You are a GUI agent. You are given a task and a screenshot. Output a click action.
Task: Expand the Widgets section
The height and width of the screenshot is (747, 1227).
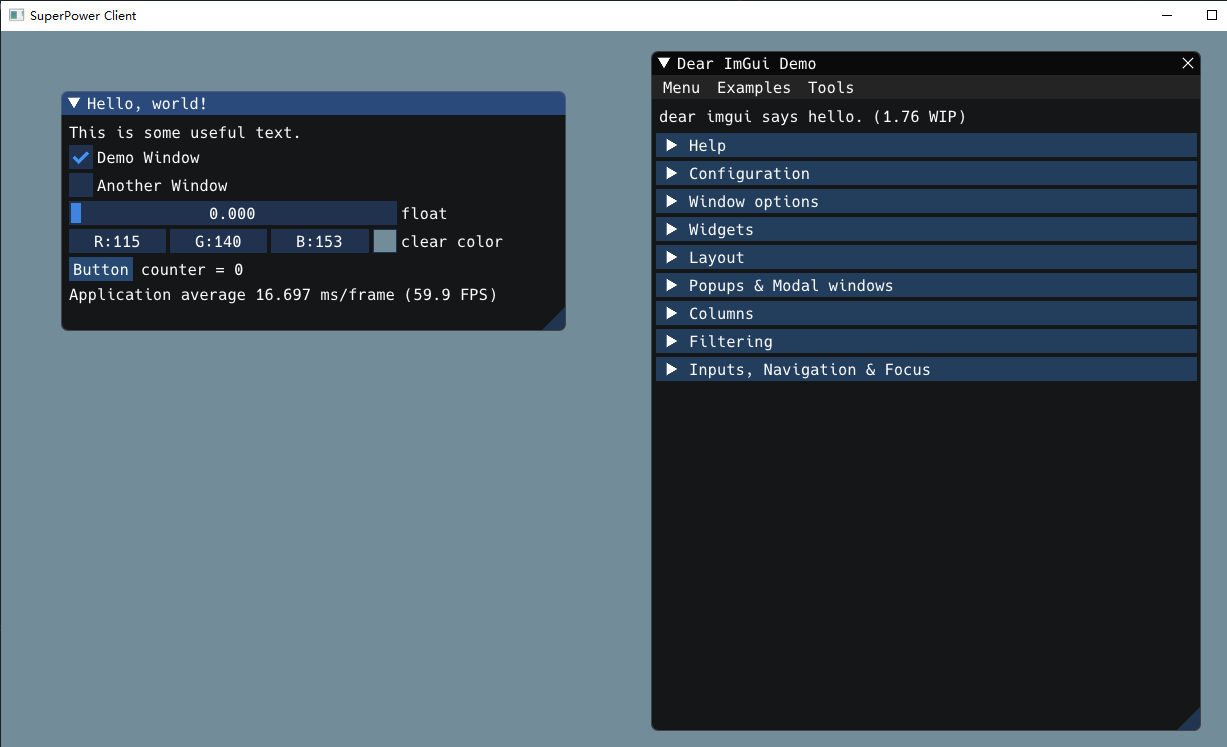[926, 229]
